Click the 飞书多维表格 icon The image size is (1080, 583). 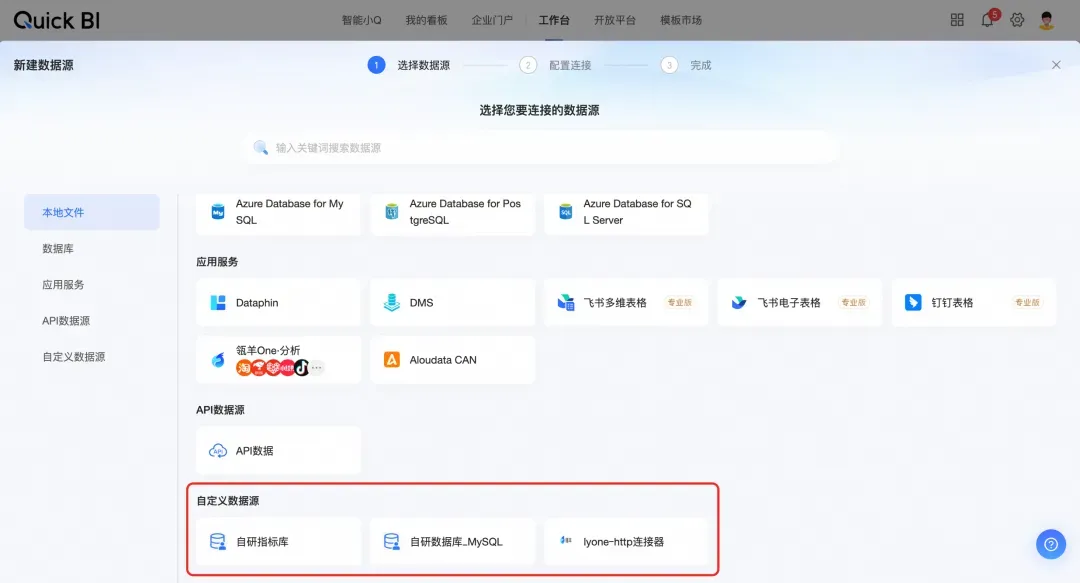pos(565,303)
